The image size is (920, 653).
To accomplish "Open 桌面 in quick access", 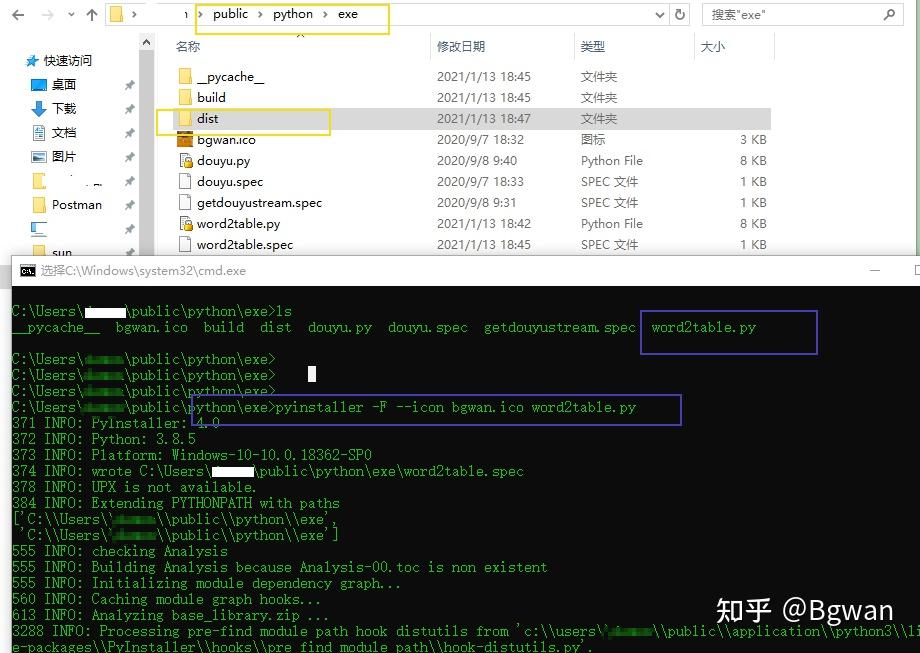I will (x=63, y=84).
